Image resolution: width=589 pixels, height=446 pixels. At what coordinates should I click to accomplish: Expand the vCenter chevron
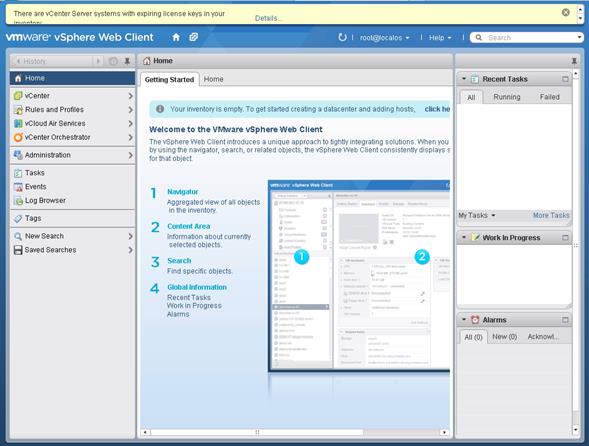pos(130,96)
